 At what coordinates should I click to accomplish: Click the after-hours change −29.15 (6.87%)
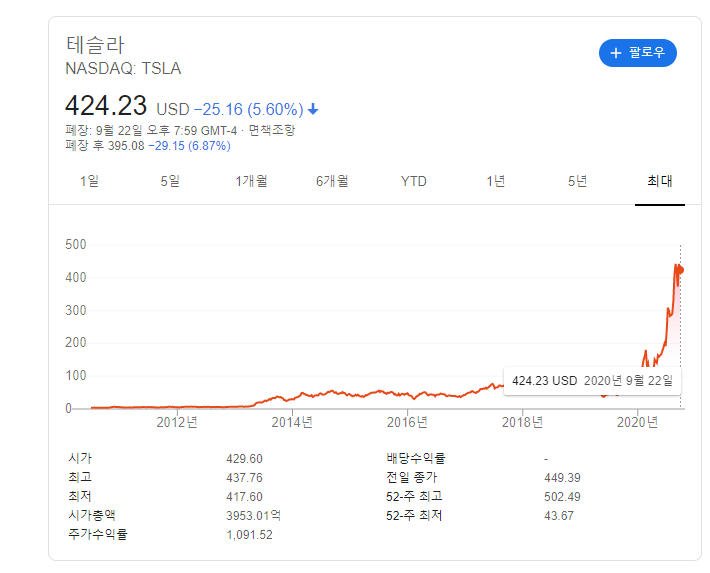pyautogui.click(x=189, y=146)
